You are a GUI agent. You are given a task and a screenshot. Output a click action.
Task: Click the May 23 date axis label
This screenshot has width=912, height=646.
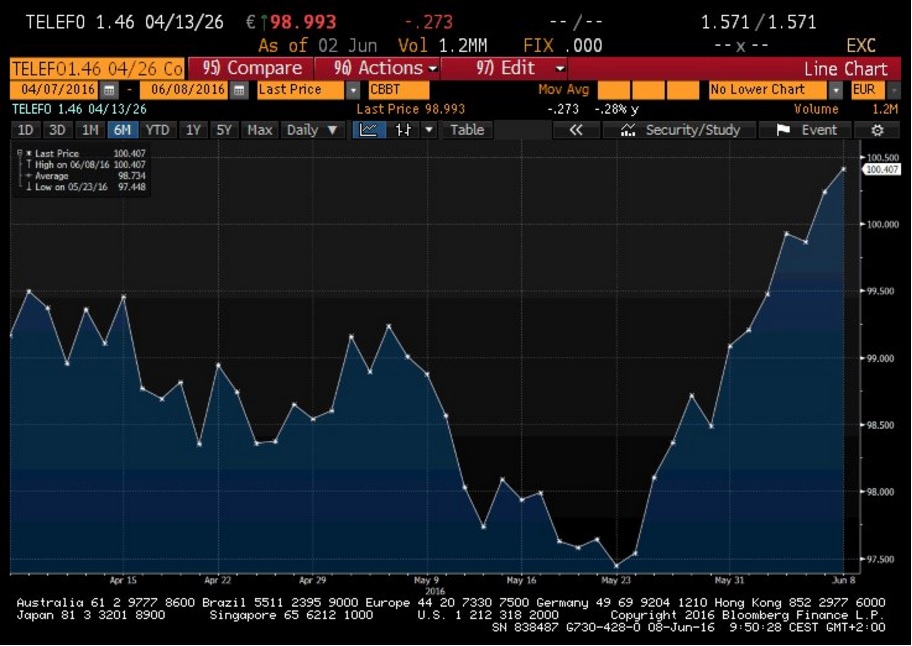pos(615,580)
